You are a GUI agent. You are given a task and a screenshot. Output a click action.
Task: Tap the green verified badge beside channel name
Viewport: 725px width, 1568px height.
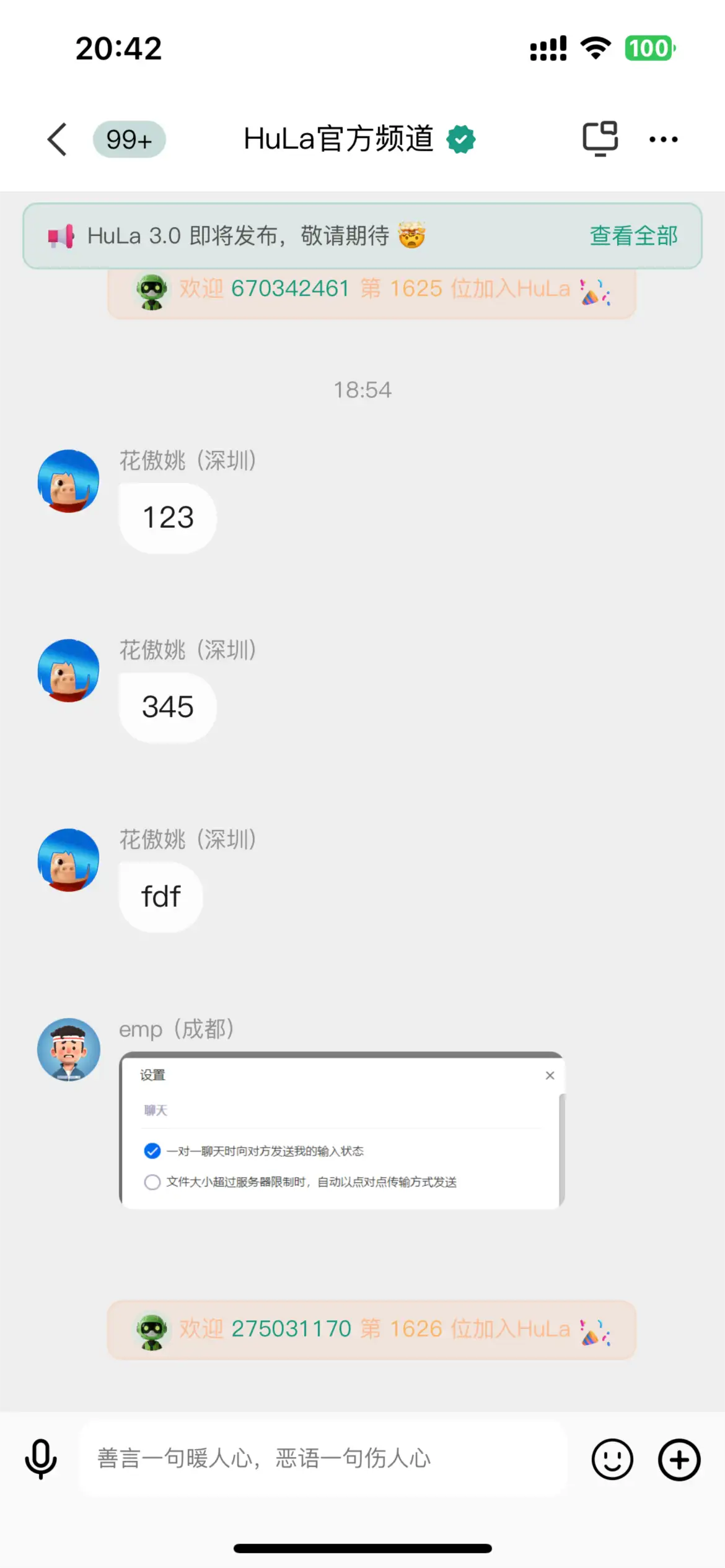[x=461, y=139]
